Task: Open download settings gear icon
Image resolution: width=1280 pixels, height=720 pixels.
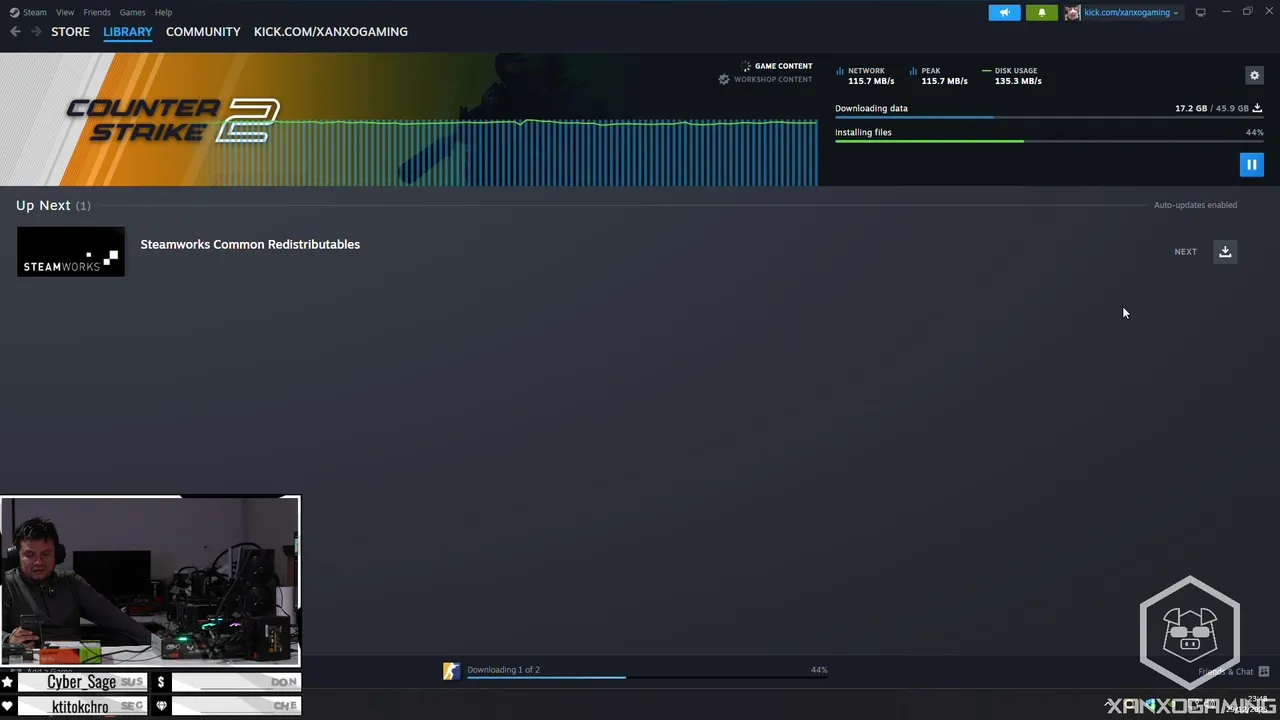Action: [x=1254, y=75]
